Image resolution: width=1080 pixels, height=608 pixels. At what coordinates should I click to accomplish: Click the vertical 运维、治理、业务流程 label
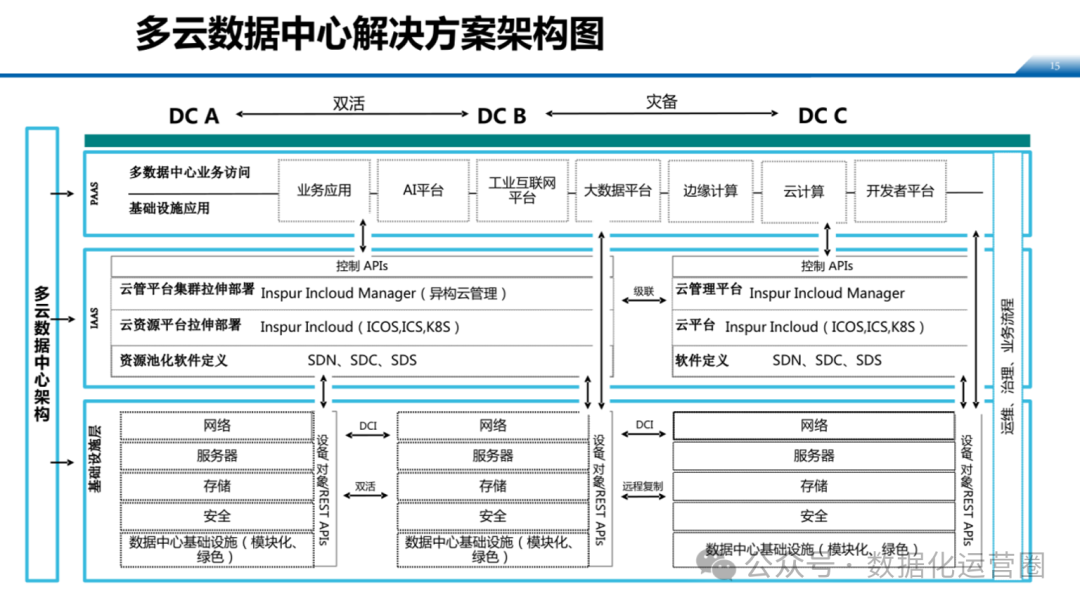click(1008, 366)
